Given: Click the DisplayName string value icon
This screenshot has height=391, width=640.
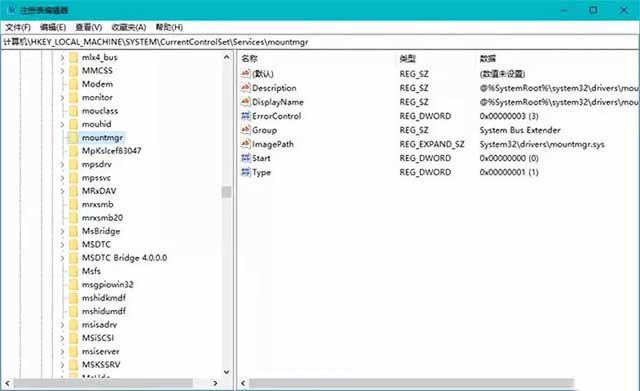Looking at the screenshot, I should 245,102.
